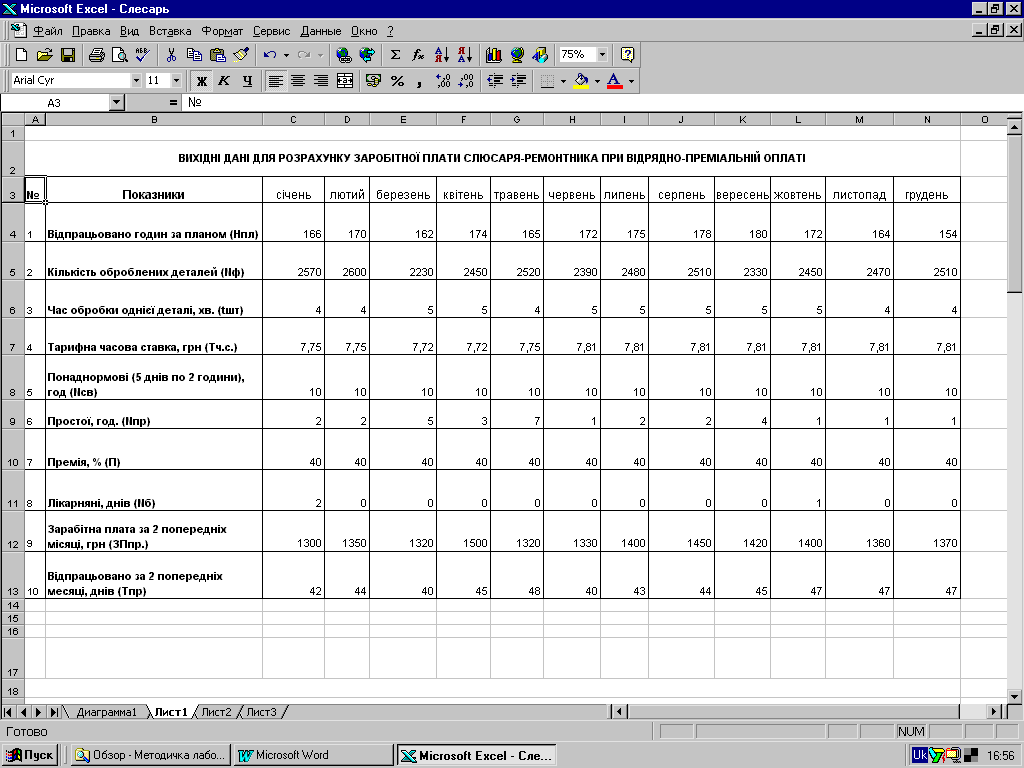Viewport: 1024px width, 768px height.
Task: Open the Paste Function fx wizard
Action: tap(418, 55)
